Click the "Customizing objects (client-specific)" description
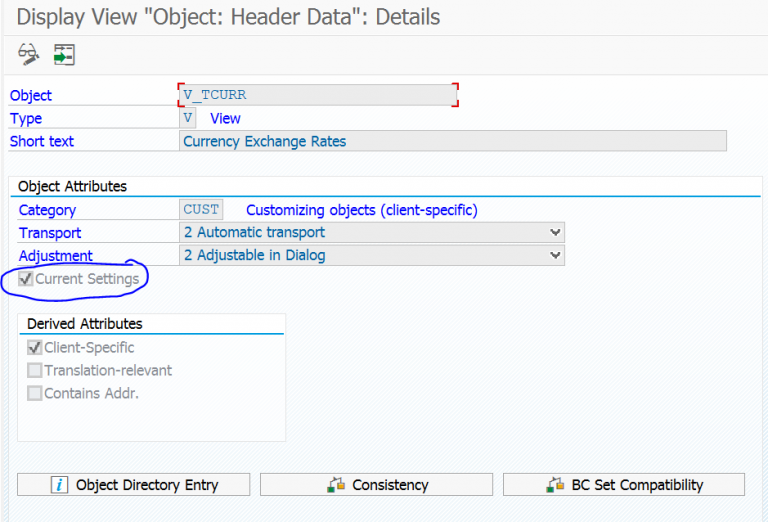This screenshot has width=768, height=522. click(x=361, y=210)
